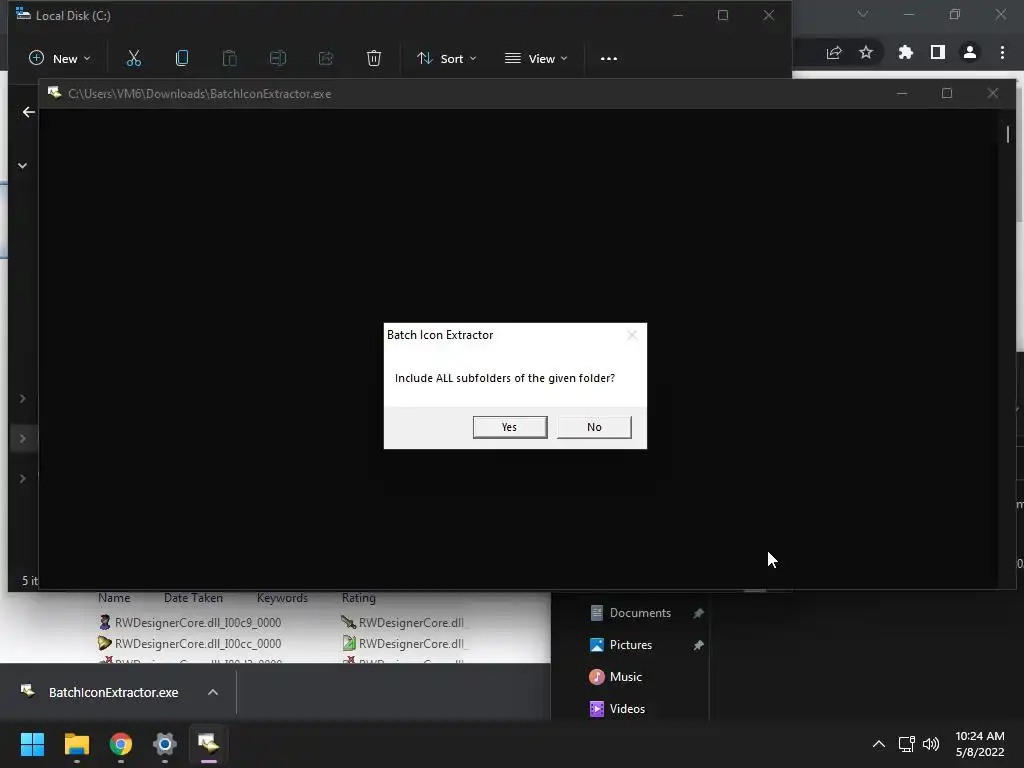Open the New menu in File Explorer
This screenshot has width=1024, height=768.
point(59,59)
